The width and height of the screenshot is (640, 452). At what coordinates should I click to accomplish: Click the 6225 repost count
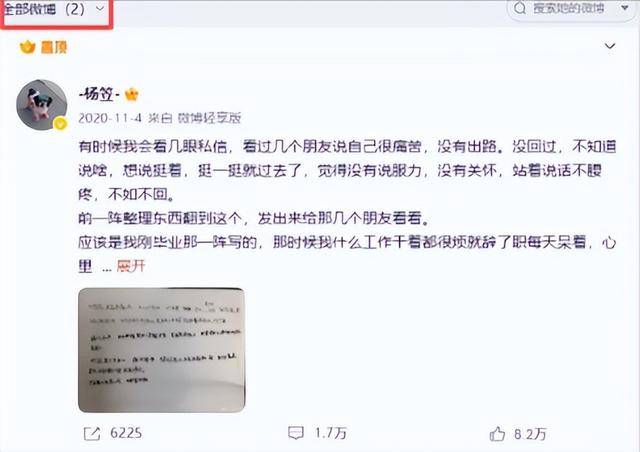click(126, 433)
